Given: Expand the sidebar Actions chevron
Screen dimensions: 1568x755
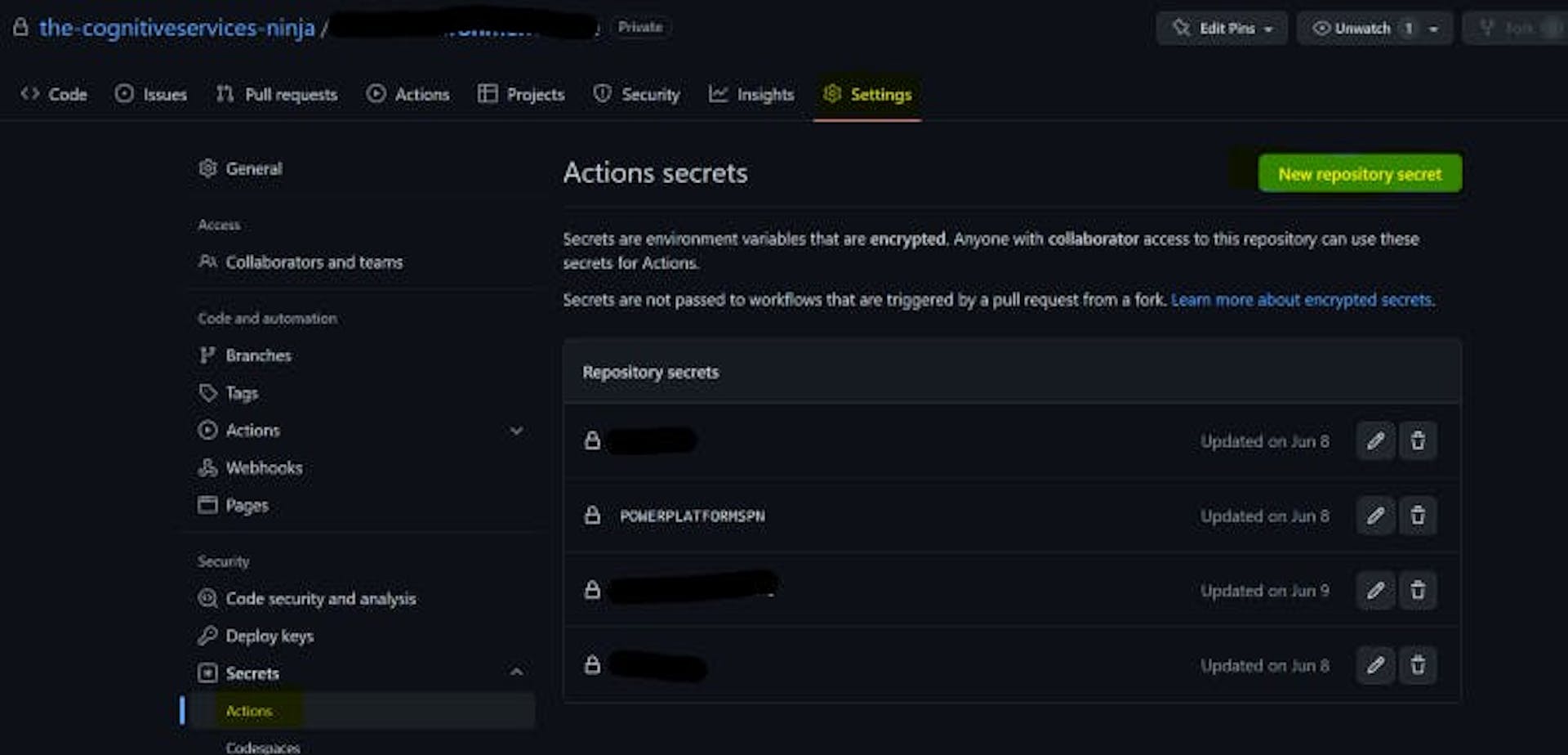Looking at the screenshot, I should [516, 431].
